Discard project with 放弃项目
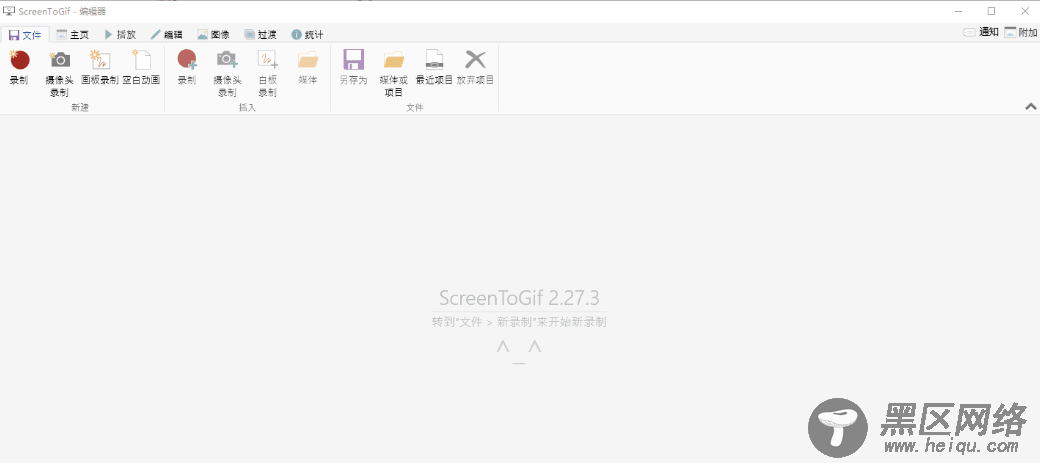The image size is (1040, 463). pos(476,67)
